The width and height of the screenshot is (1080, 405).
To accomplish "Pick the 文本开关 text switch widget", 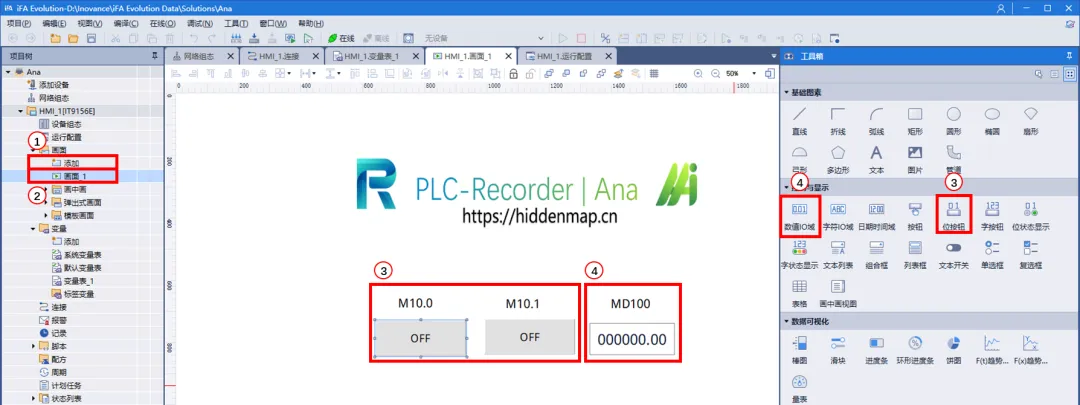I will [954, 254].
